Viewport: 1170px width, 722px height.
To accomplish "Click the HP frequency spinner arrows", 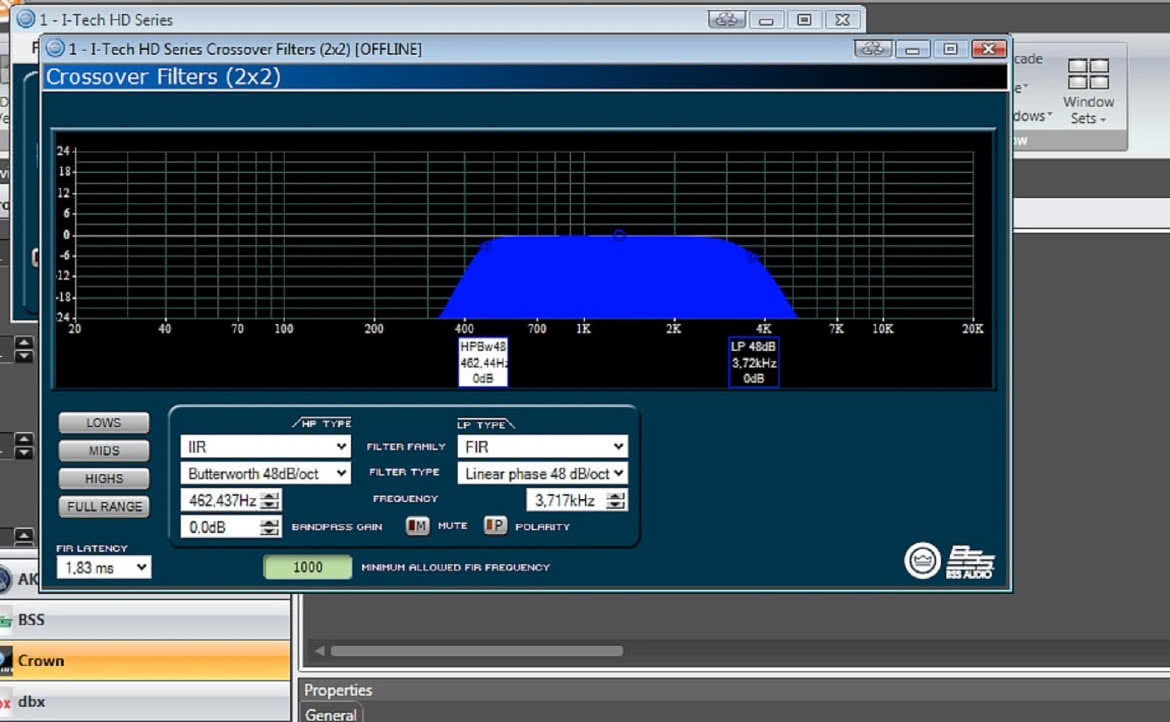I will point(271,500).
